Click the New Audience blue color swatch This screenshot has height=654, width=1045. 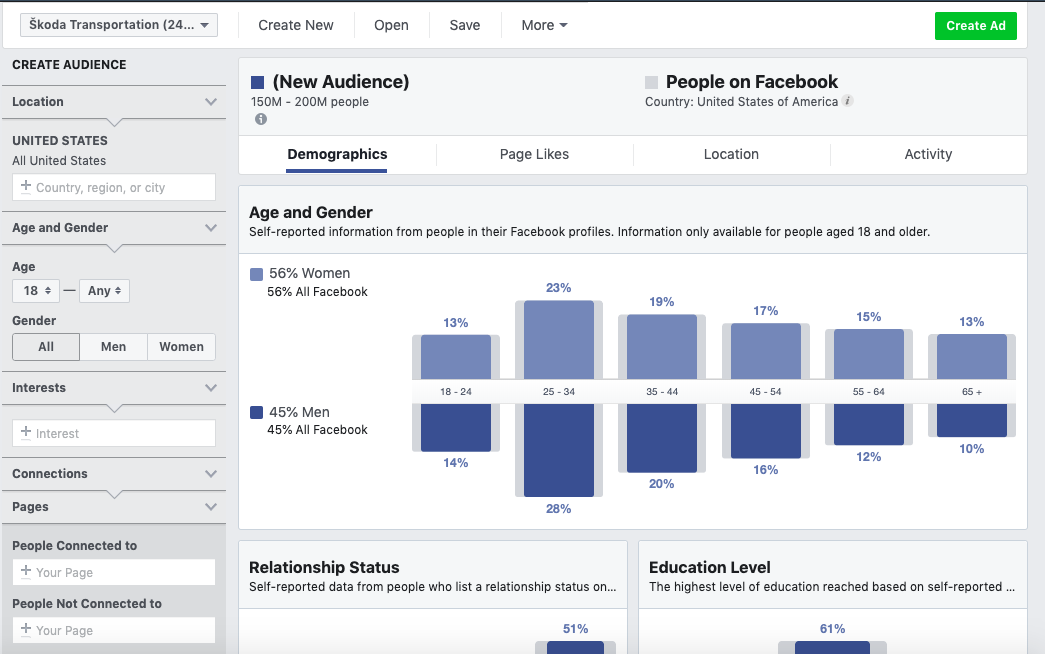tap(257, 83)
